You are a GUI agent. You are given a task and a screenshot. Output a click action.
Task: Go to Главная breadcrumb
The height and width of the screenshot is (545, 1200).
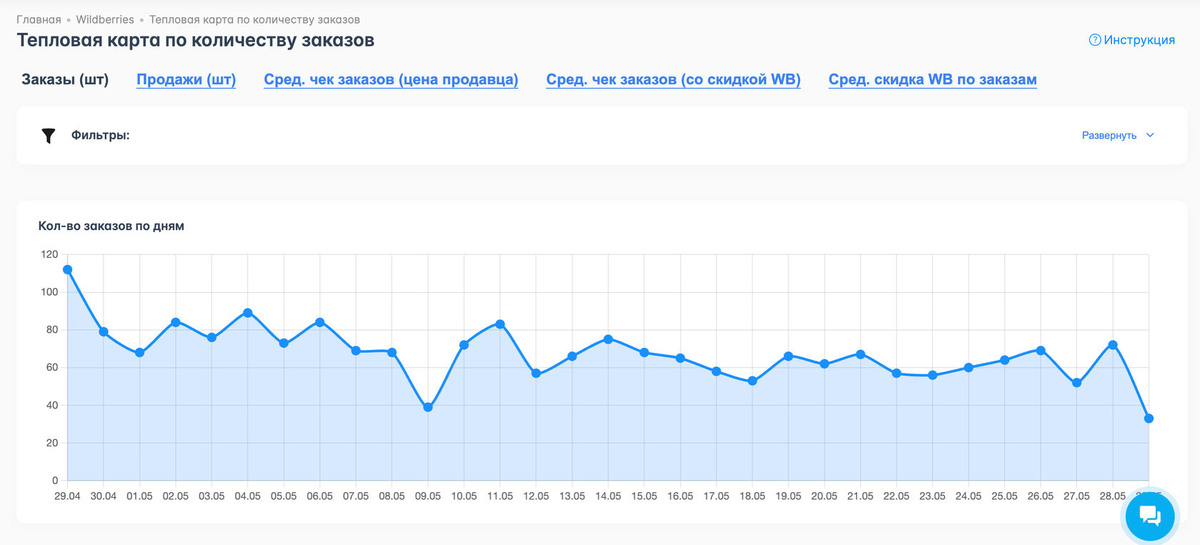point(39,19)
